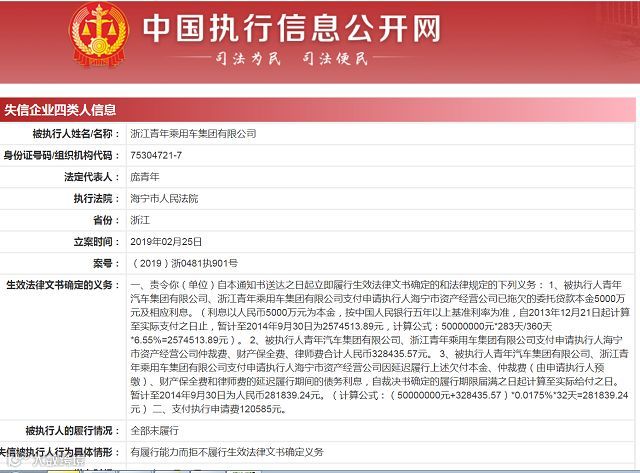Click the final obligation line 二、支付执行申请费120585元
The image size is (640, 473).
point(219,409)
